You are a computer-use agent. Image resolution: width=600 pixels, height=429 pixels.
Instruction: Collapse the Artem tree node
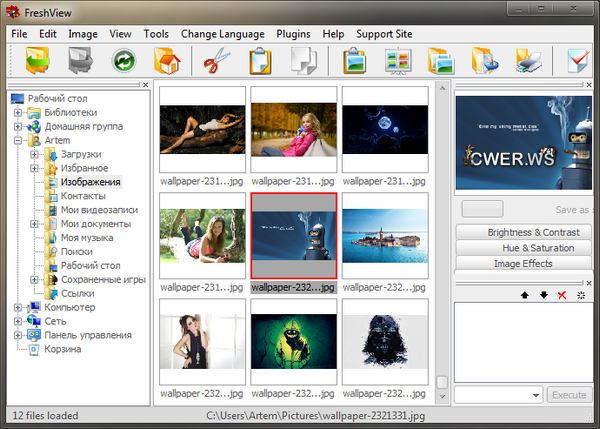click(18, 141)
